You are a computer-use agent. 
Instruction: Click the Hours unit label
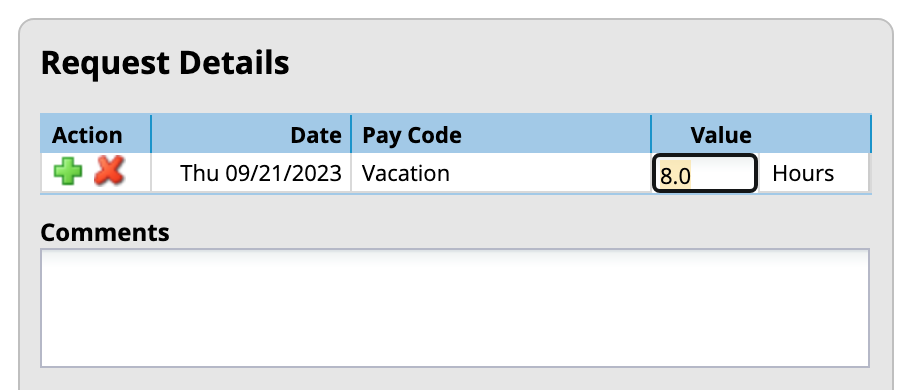(x=803, y=173)
